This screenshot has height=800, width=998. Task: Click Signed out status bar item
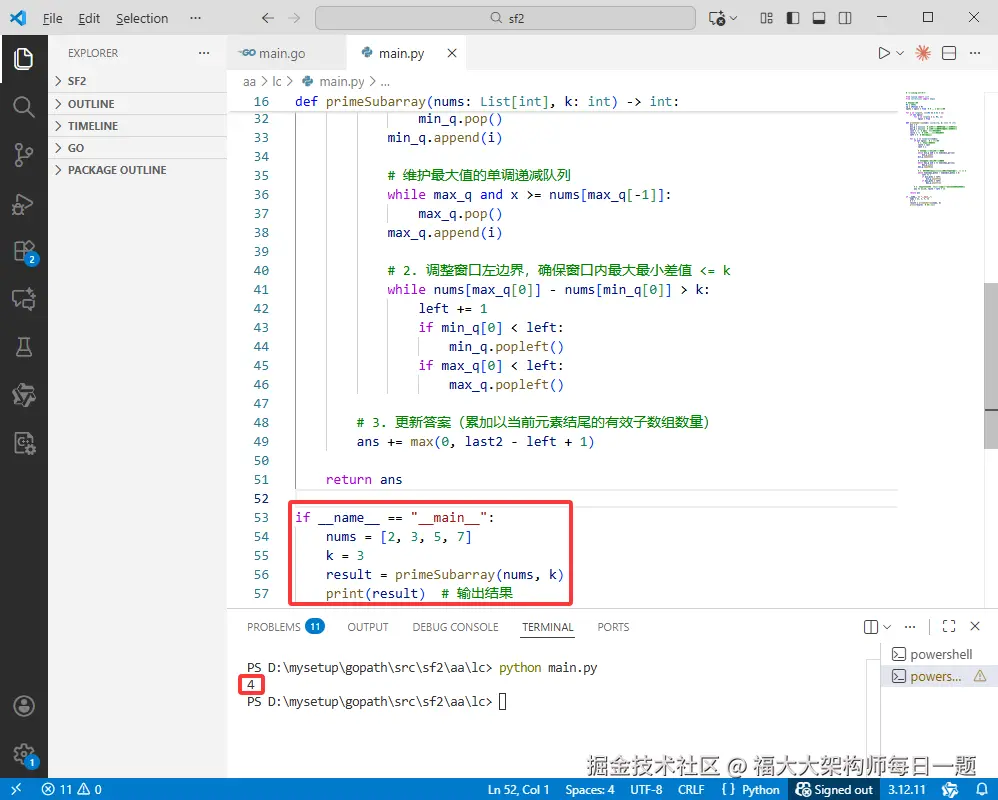[x=834, y=789]
